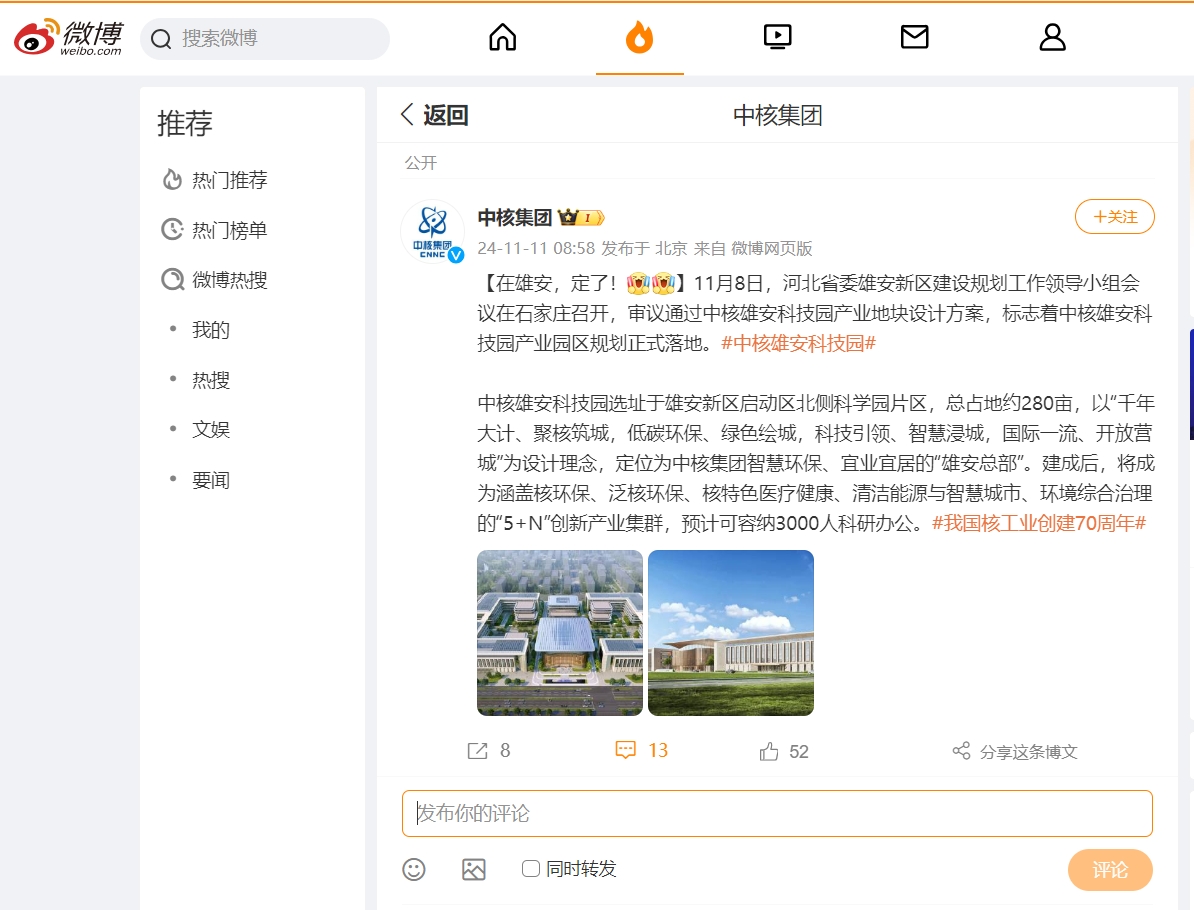Open 热搜 sidebar item
Screen dimensions: 1194x910
coord(211,380)
